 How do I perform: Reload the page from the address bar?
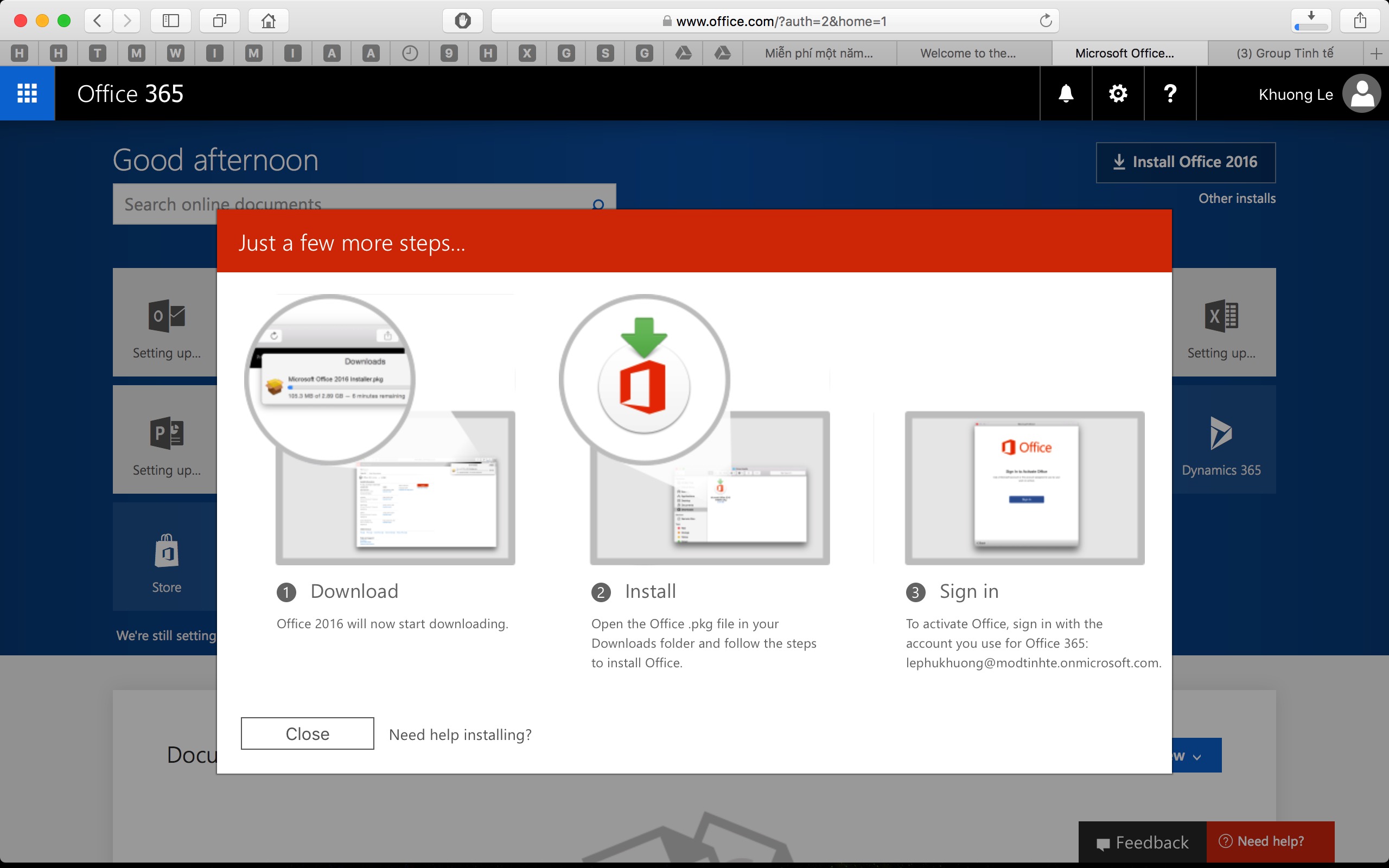[1046, 21]
